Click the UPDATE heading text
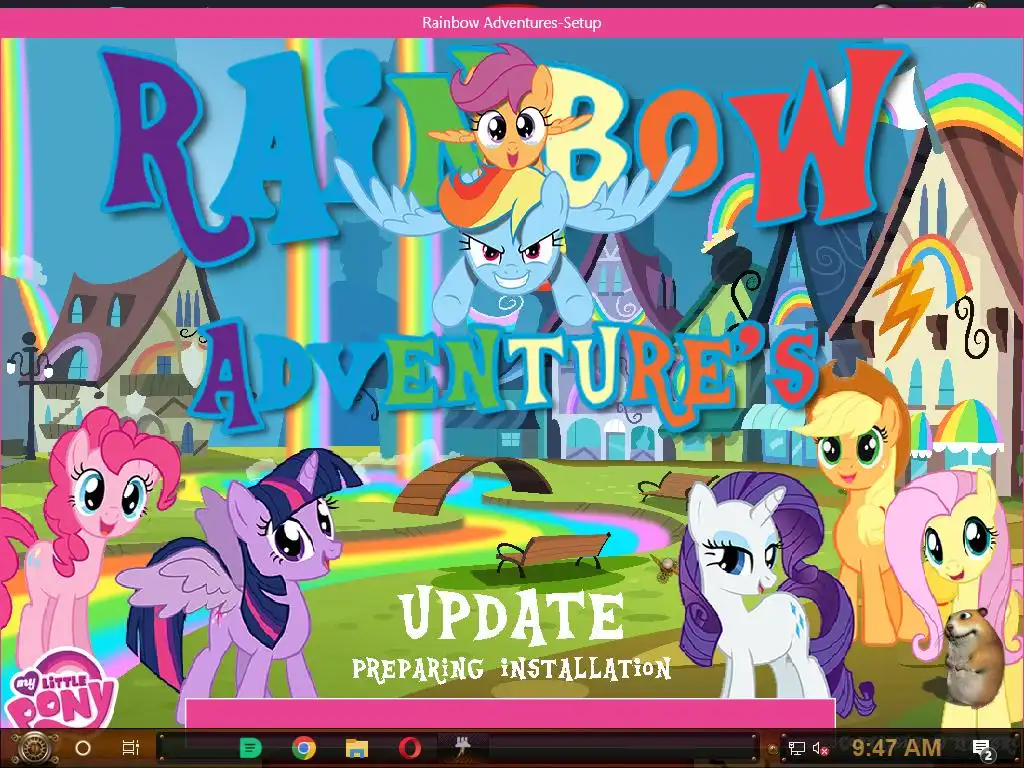Screen dimensions: 1024x768 [x=512, y=615]
